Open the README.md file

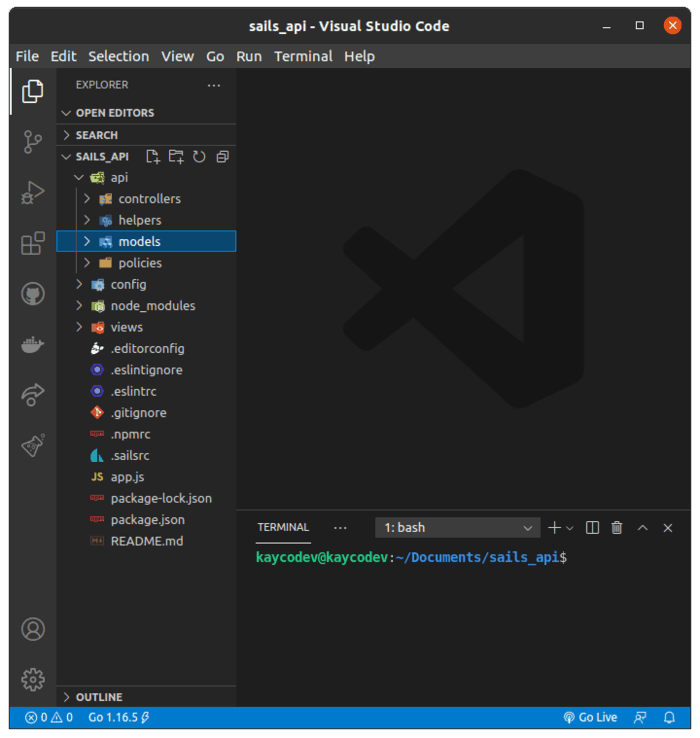point(146,542)
